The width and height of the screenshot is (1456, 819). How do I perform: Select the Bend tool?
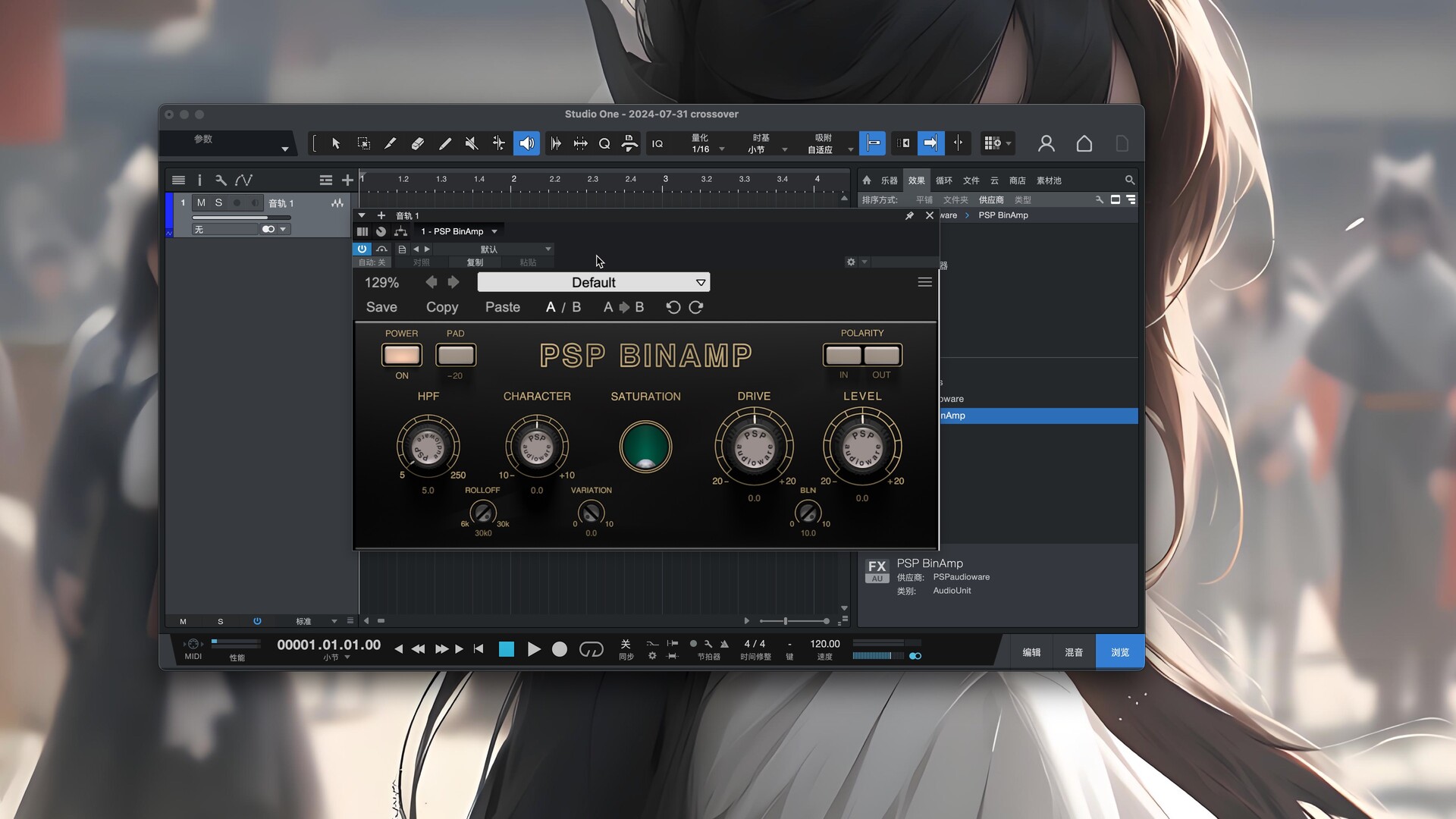[x=498, y=143]
